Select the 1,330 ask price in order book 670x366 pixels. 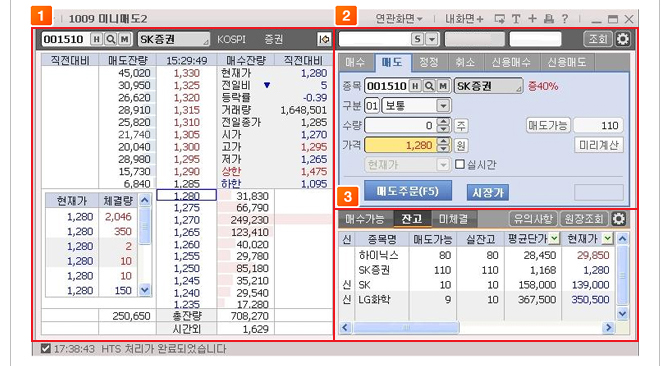[187, 73]
